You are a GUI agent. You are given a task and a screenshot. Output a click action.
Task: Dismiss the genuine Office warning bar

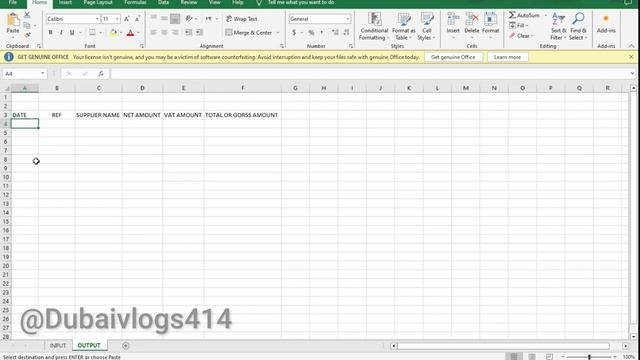631,57
